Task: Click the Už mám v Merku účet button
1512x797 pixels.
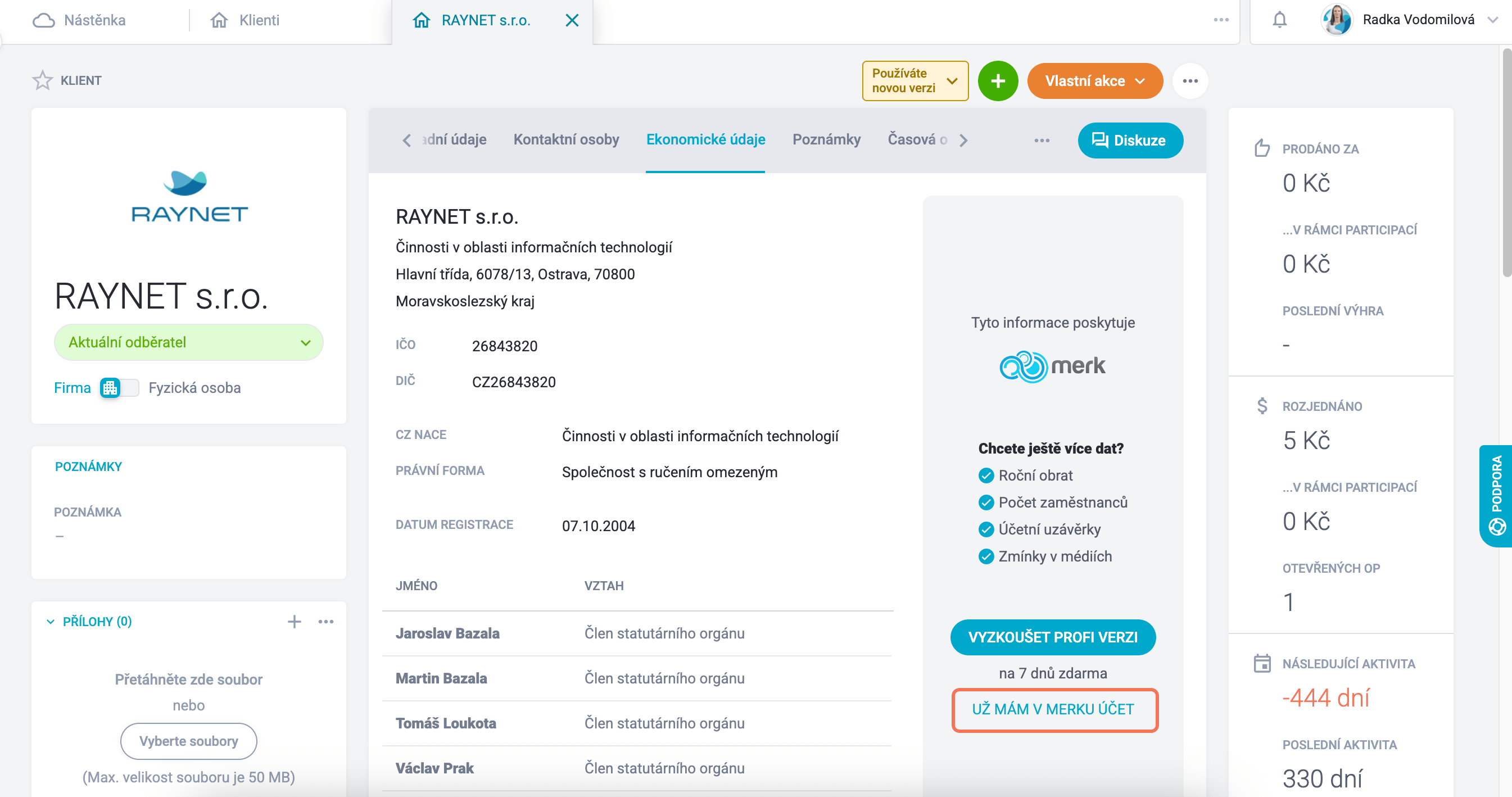Action: click(1054, 710)
